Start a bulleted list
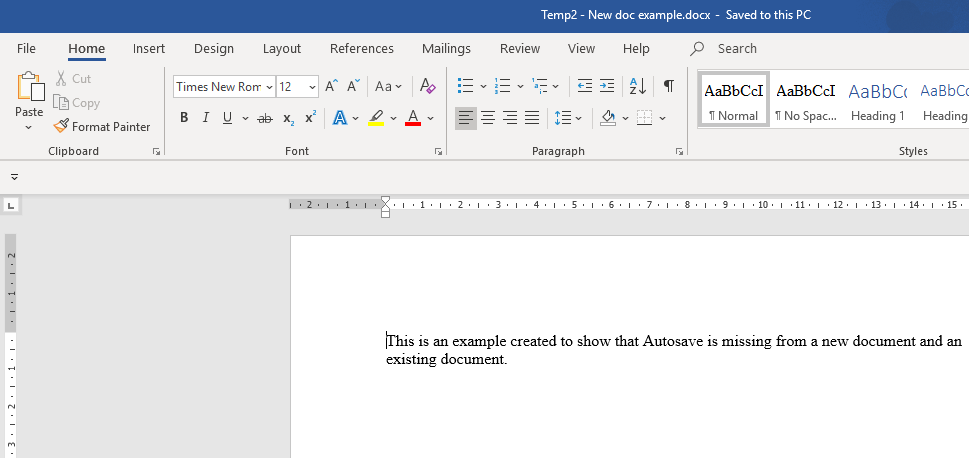 [x=465, y=86]
